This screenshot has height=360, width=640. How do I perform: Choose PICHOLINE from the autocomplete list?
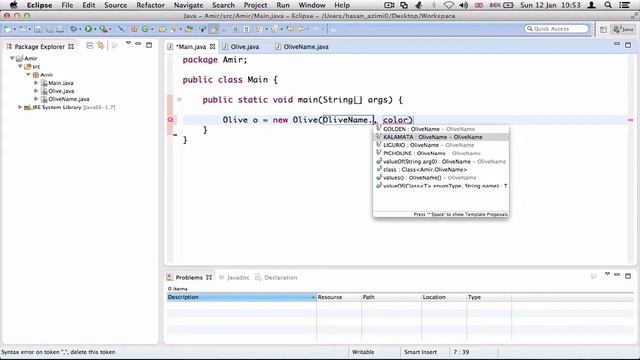point(441,153)
